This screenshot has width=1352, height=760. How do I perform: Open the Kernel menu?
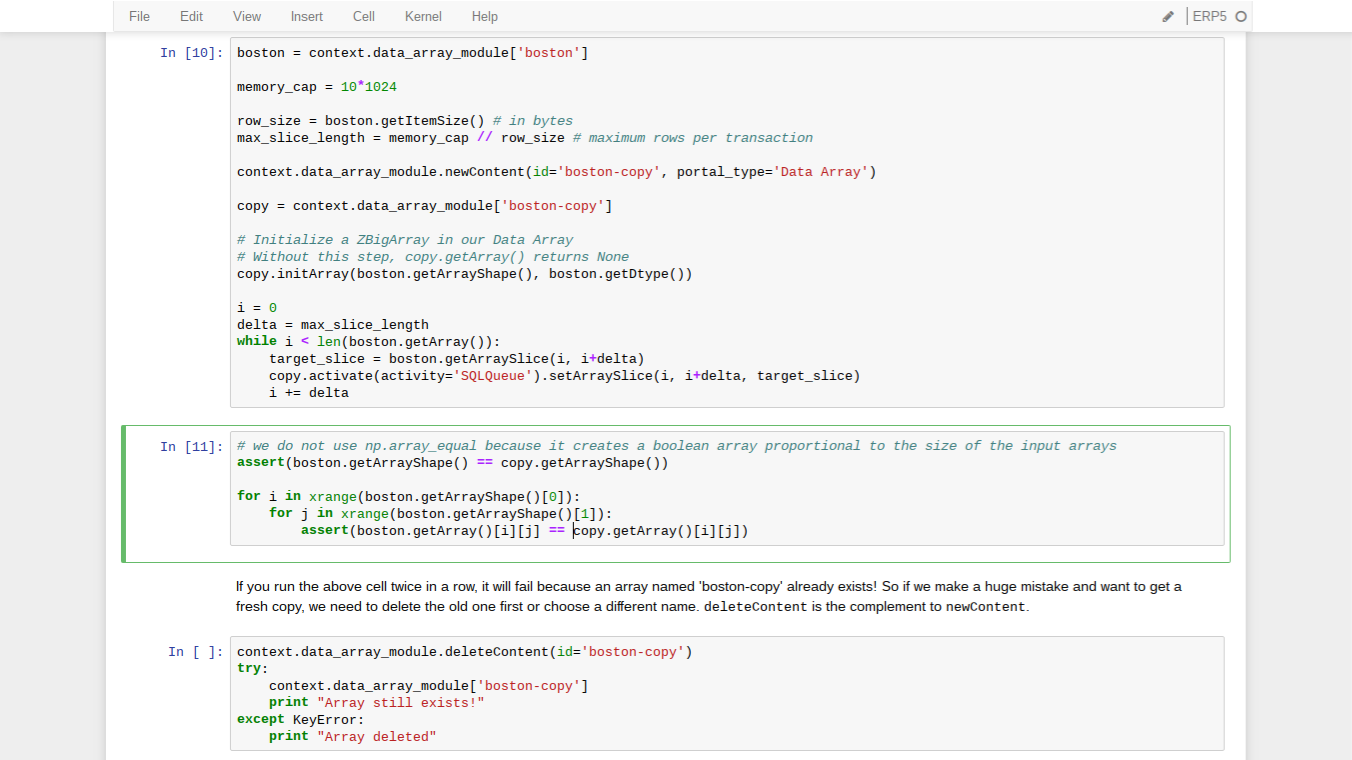(x=423, y=16)
